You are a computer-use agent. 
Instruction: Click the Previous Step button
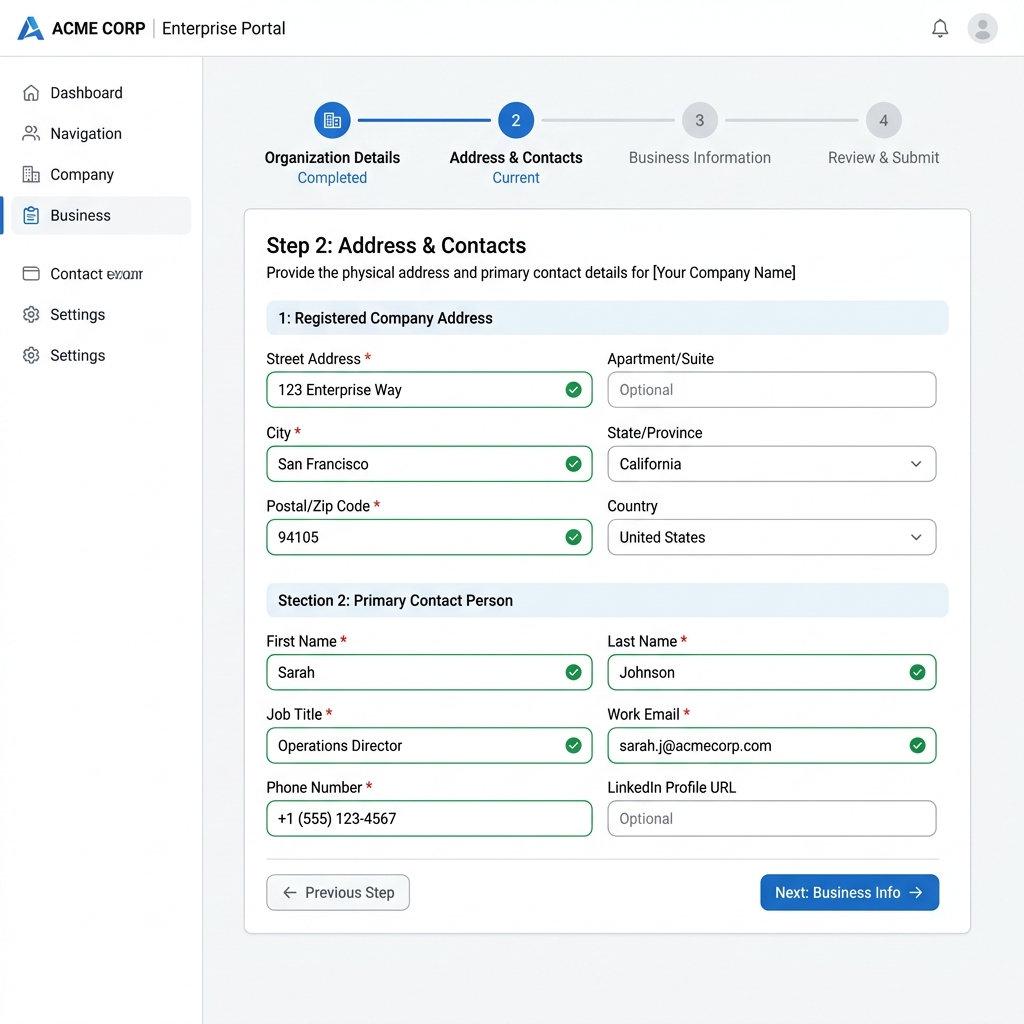338,893
